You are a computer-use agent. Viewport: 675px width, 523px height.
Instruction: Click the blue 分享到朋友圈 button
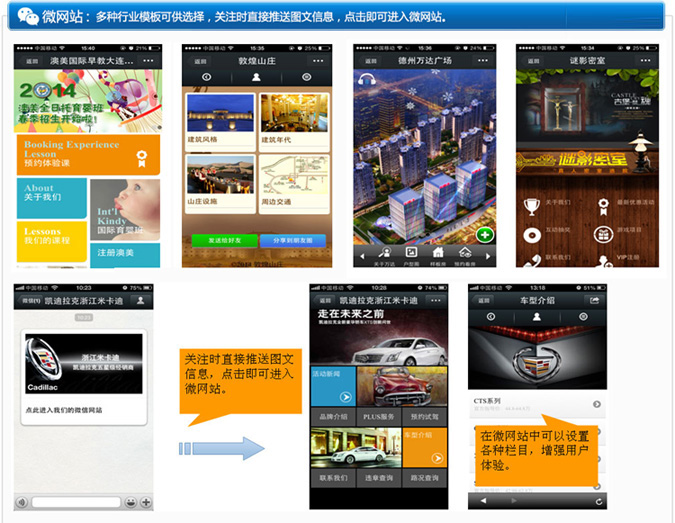[x=293, y=240]
